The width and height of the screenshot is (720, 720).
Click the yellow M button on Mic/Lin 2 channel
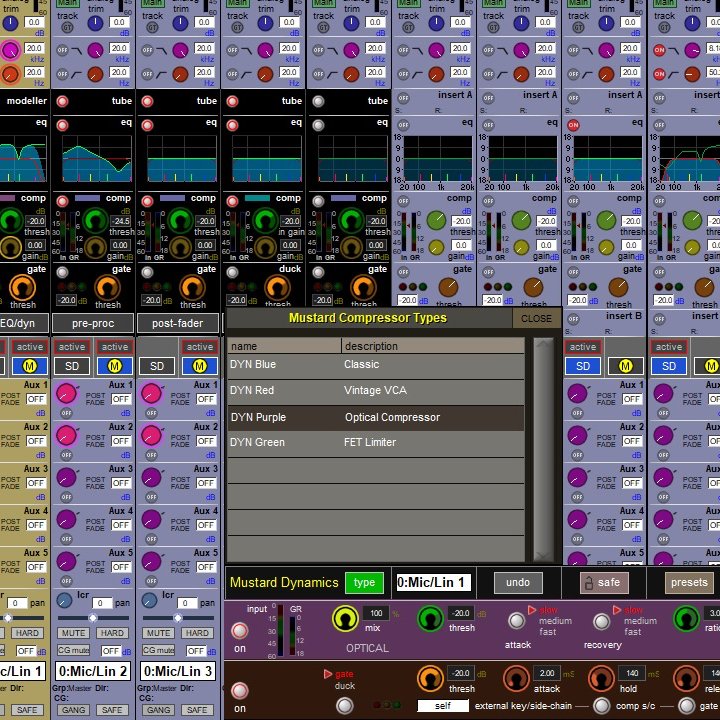[x=114, y=366]
